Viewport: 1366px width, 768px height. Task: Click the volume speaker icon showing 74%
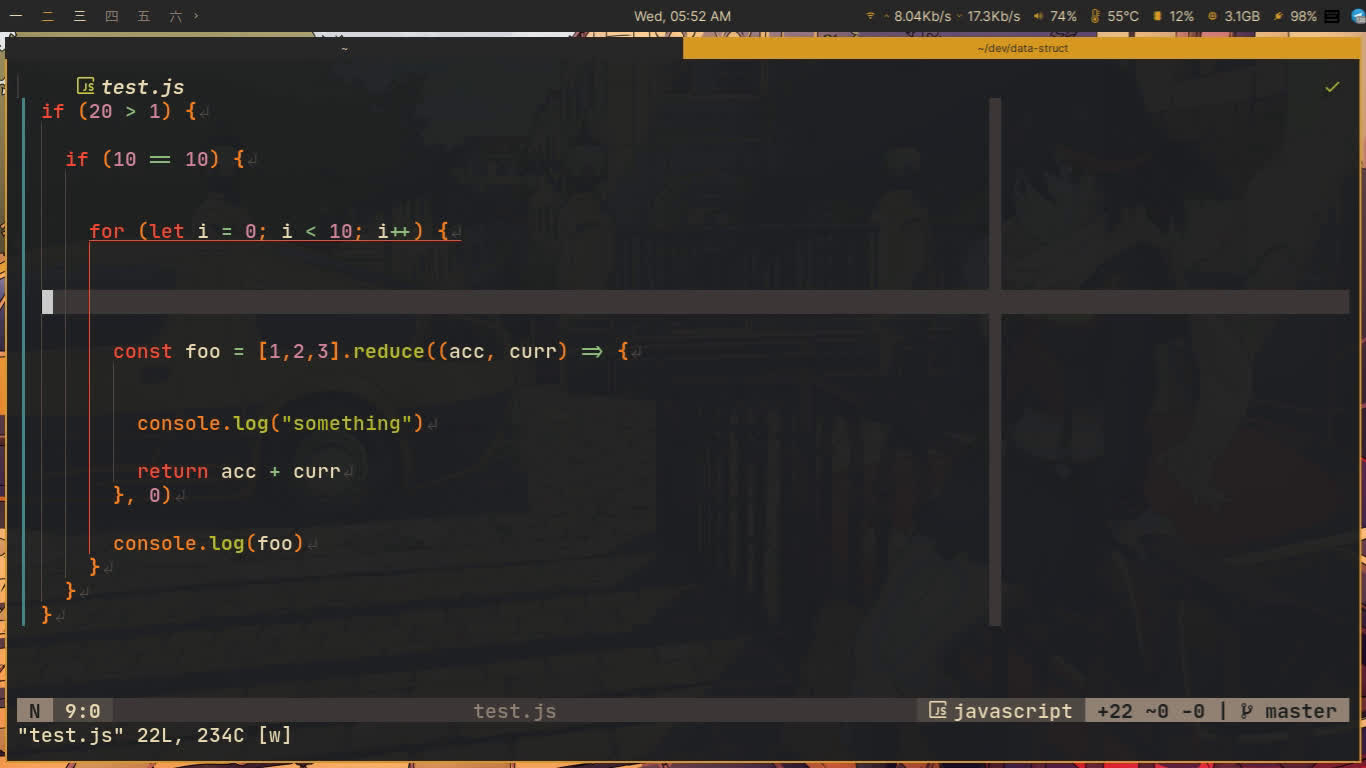pyautogui.click(x=1038, y=16)
